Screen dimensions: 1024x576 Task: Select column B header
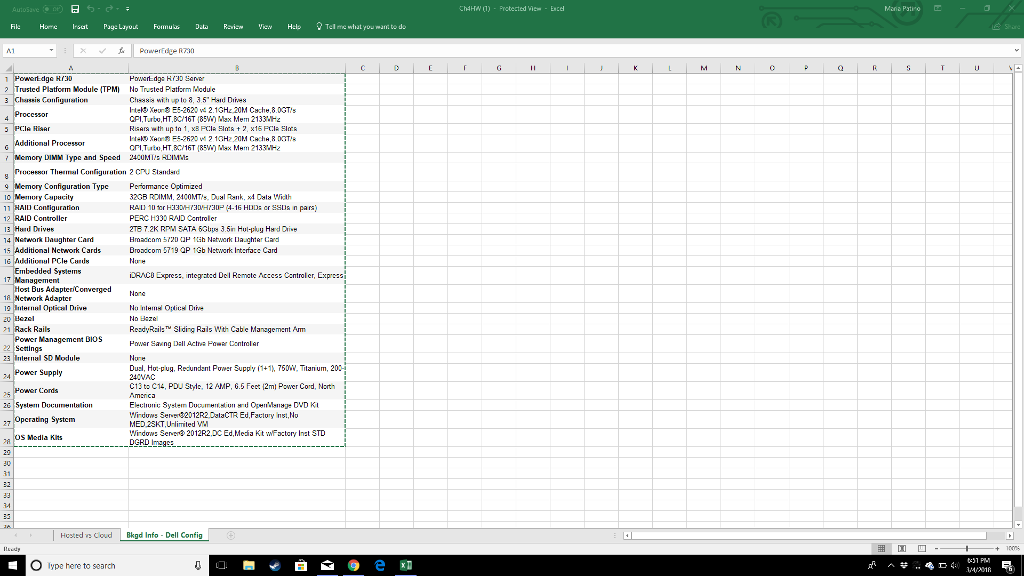point(237,68)
